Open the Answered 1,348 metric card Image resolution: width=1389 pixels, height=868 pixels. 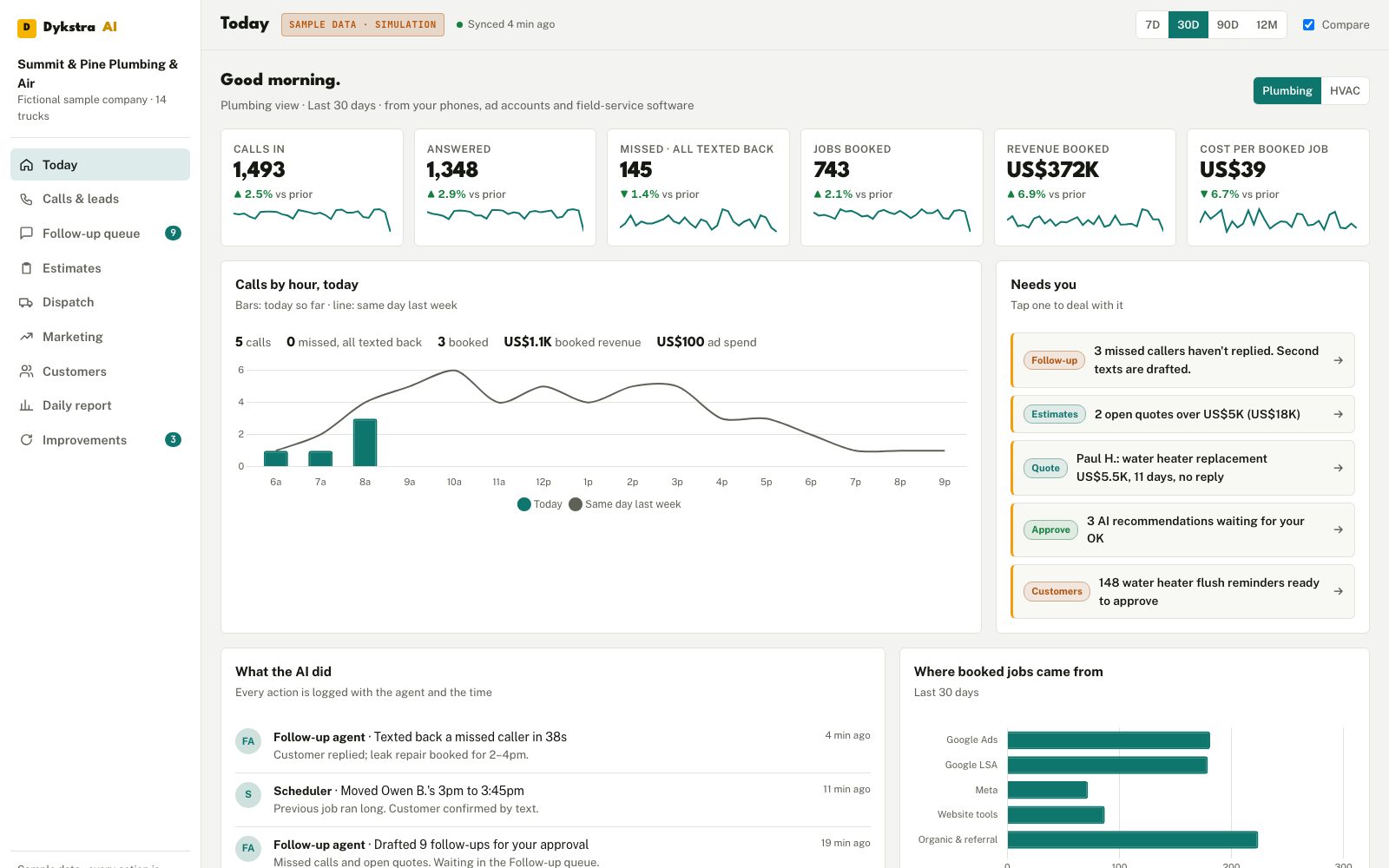(505, 187)
